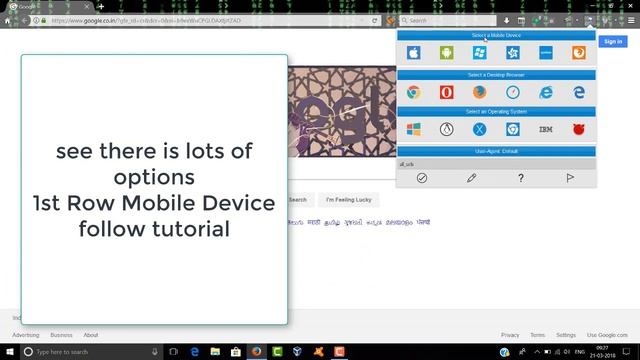Open help via the question mark

pos(521,178)
